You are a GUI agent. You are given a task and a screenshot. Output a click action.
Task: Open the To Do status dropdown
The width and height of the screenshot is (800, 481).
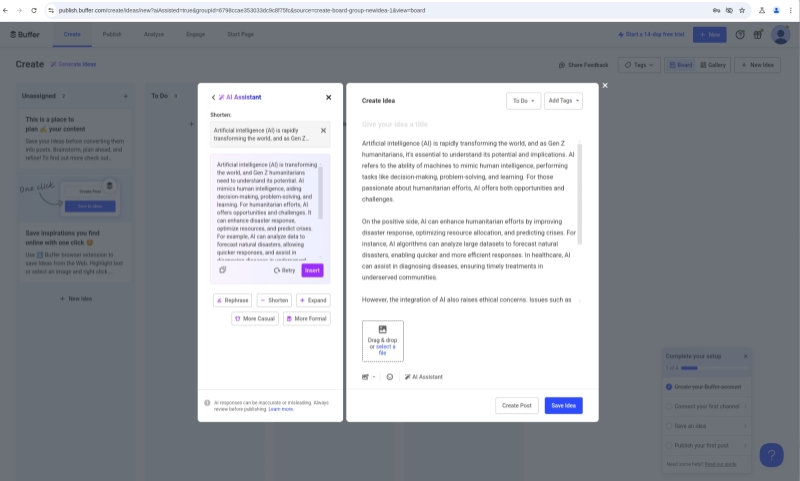click(x=523, y=101)
